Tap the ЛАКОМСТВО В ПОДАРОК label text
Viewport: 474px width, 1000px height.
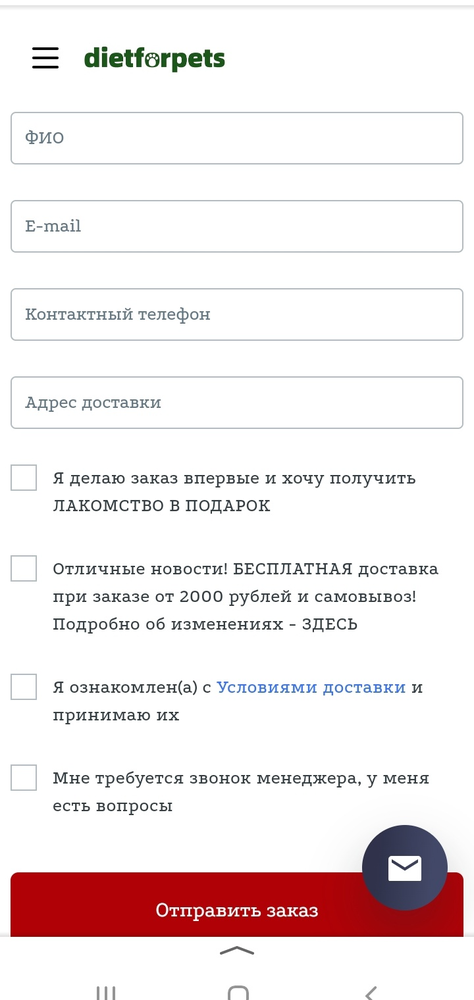(161, 506)
